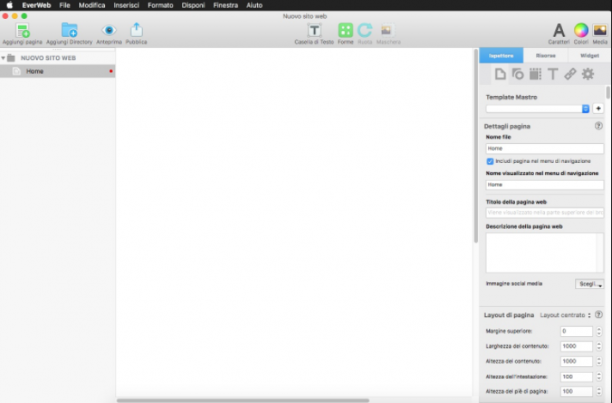The width and height of the screenshot is (612, 403).
Task: Select the page settings inspector icon
Action: coord(500,74)
